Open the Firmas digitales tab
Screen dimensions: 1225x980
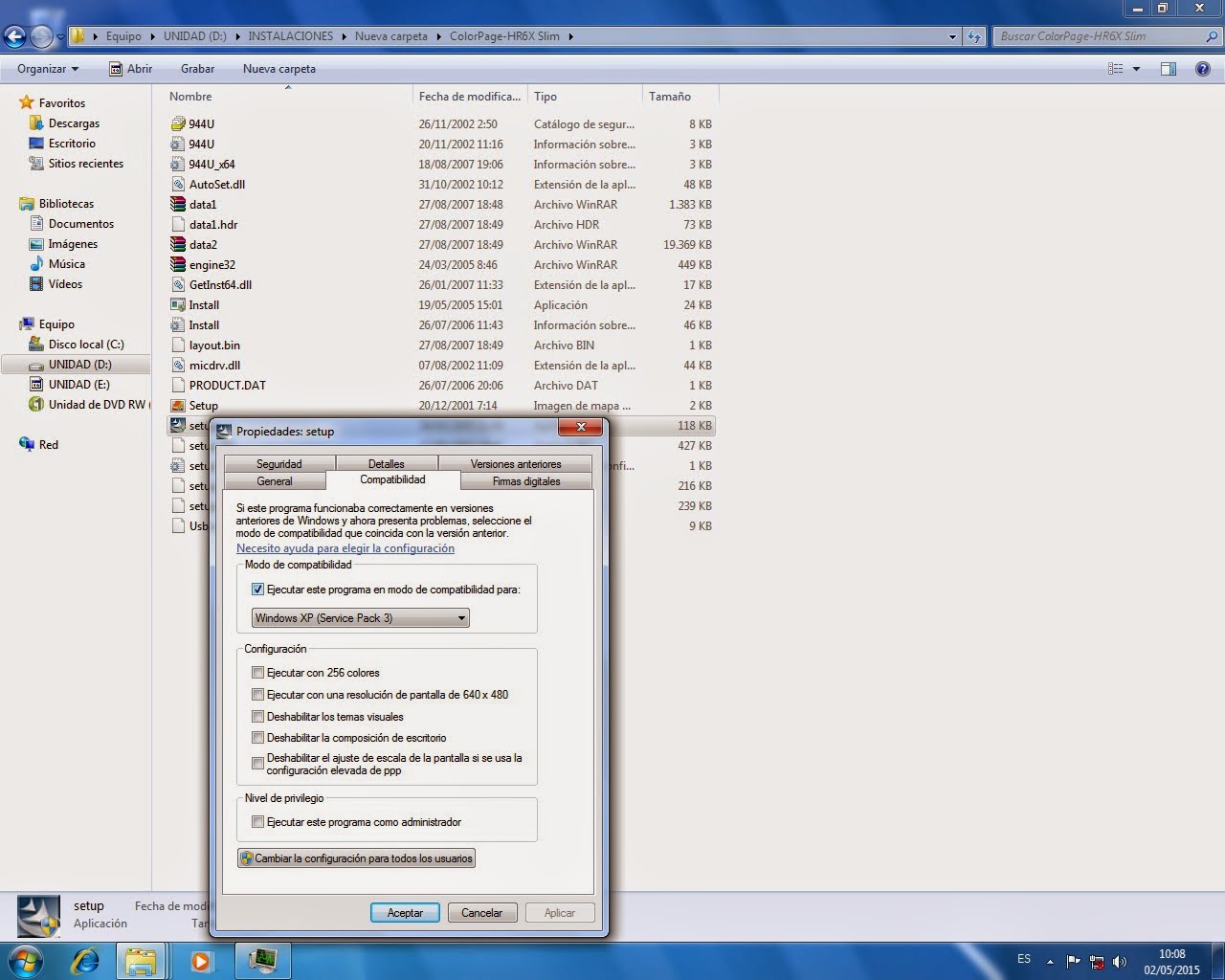526,481
